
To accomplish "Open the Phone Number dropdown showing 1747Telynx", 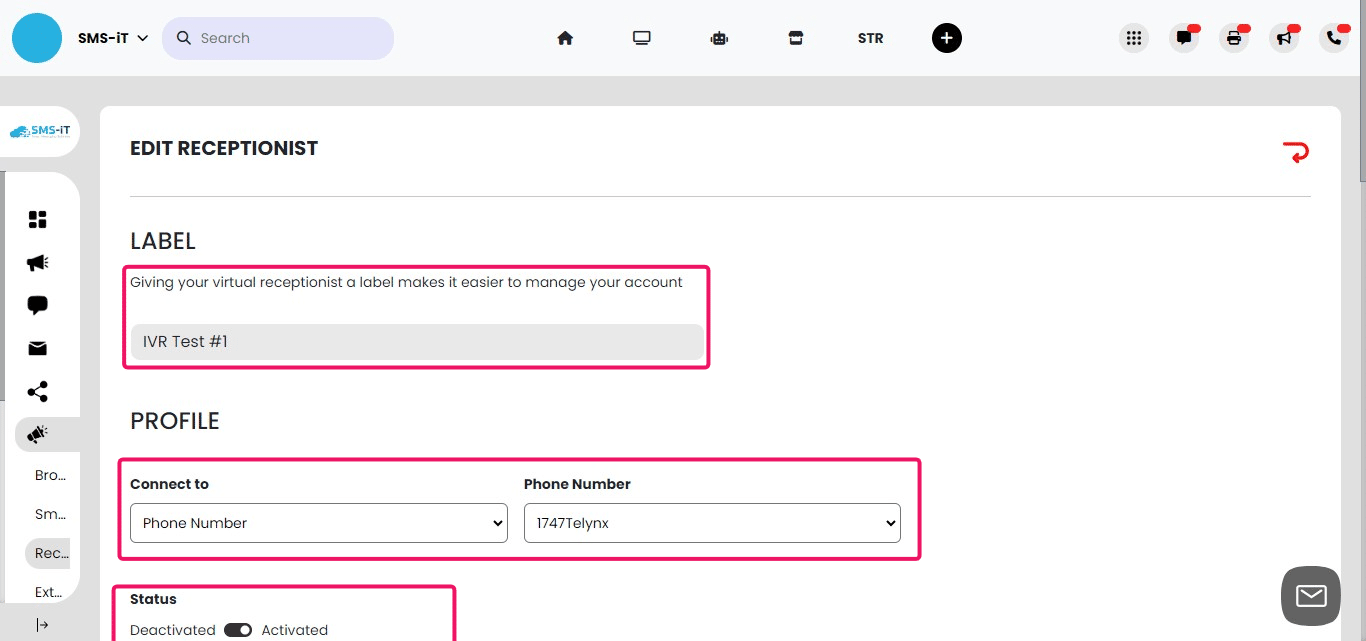I will click(x=712, y=522).
